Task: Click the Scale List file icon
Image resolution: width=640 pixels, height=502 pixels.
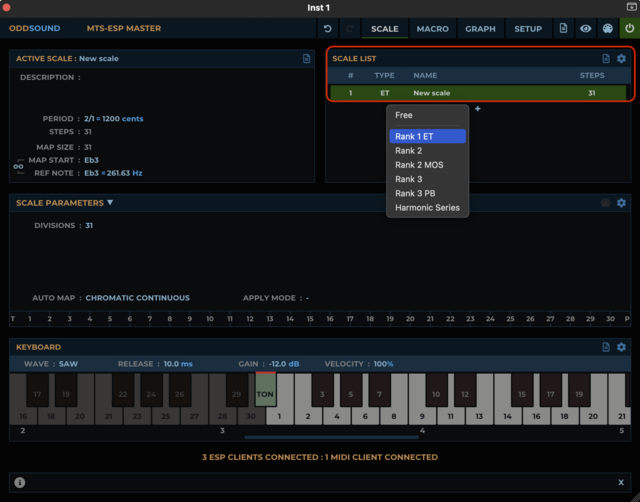Action: pos(606,58)
